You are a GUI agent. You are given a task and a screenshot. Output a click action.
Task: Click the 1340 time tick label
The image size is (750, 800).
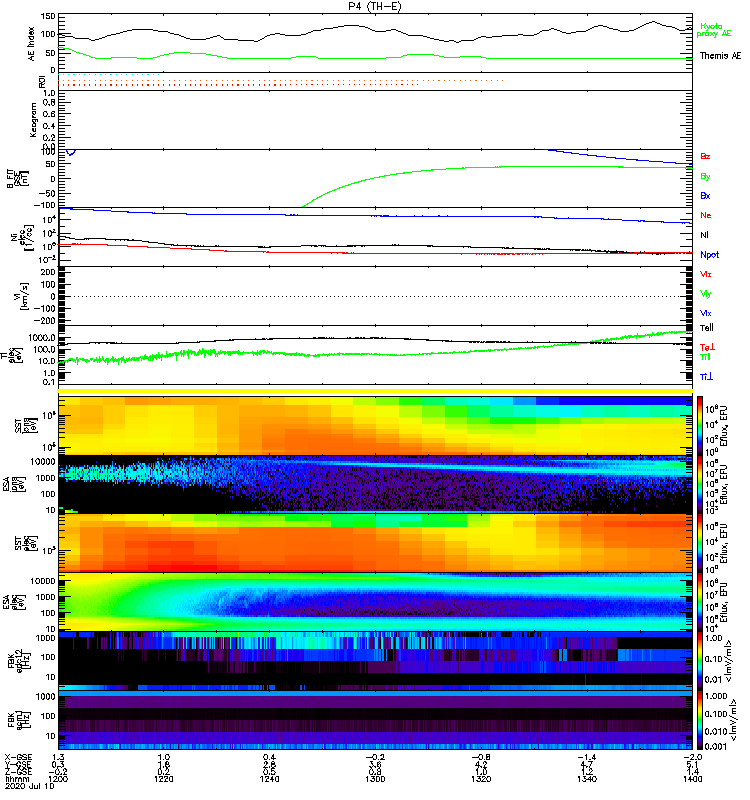coord(587,779)
